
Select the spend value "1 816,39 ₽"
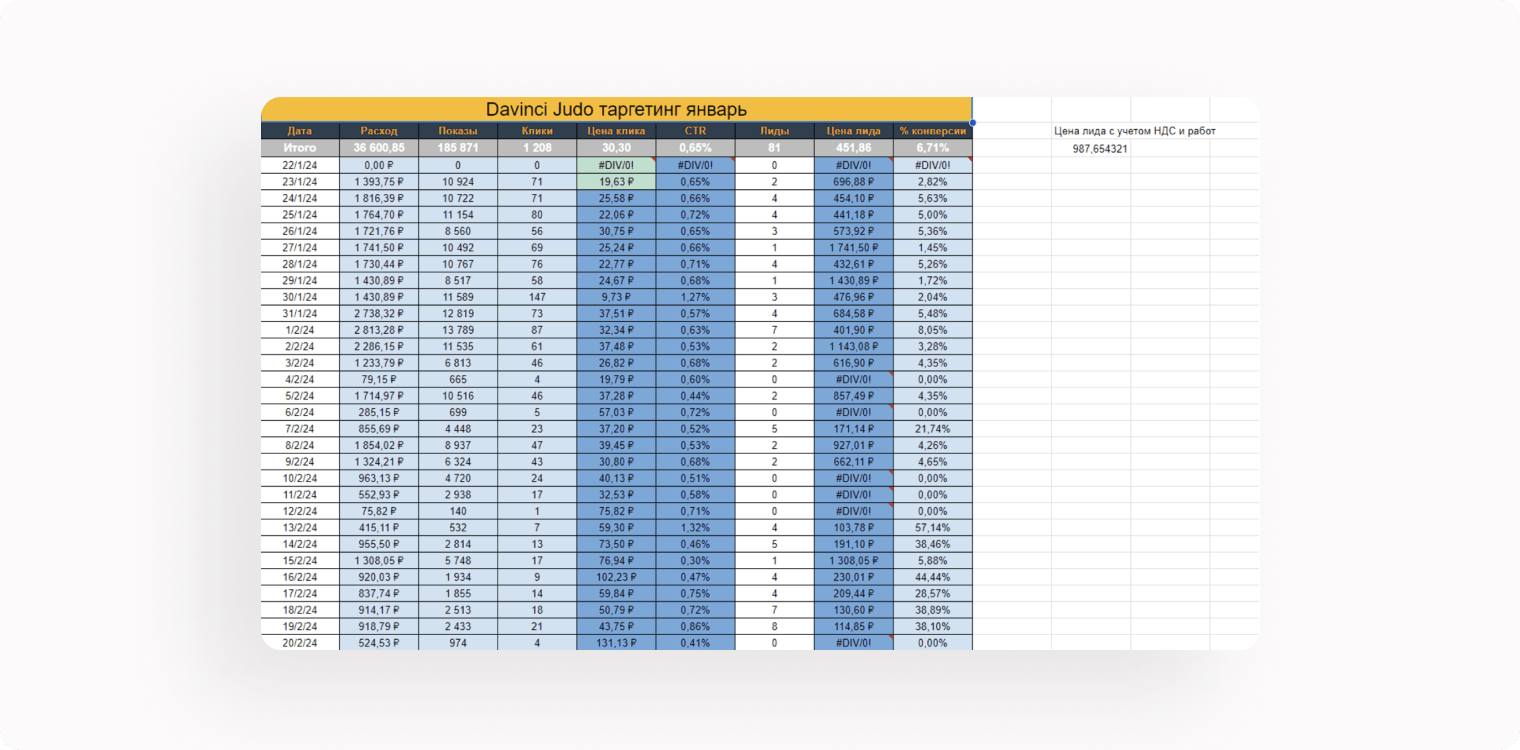pos(379,198)
